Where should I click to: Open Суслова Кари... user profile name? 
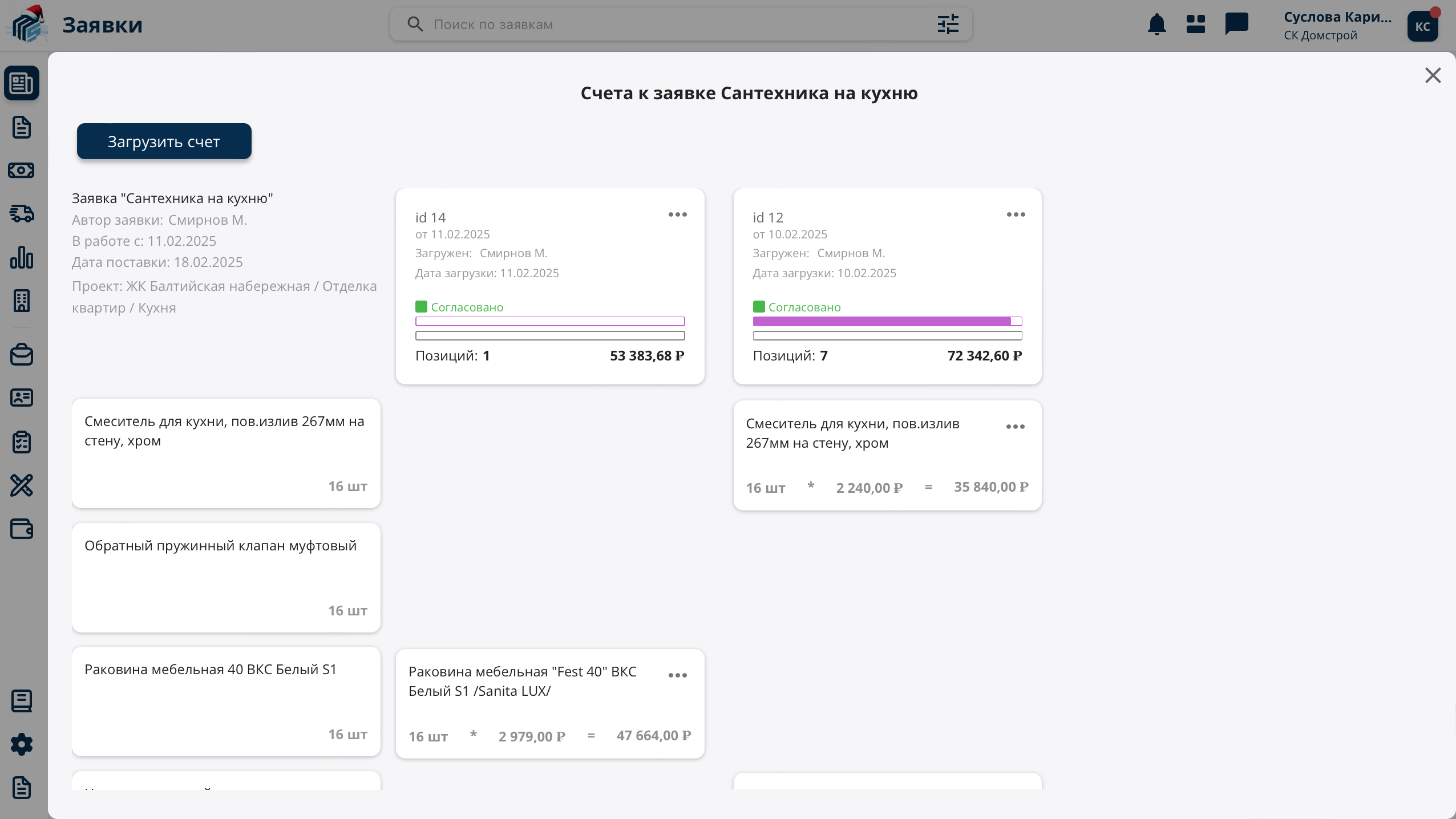pyautogui.click(x=1338, y=17)
